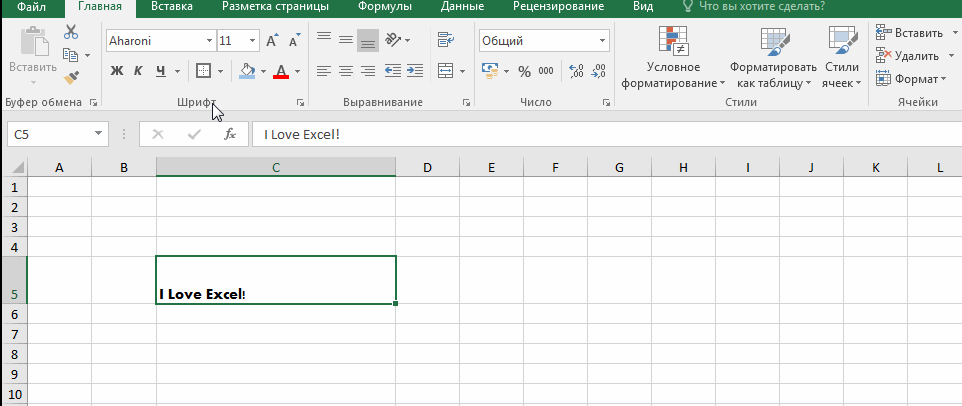Image resolution: width=962 pixels, height=406 pixels.
Task: Expand underline style dropdown arrow
Action: coord(177,72)
